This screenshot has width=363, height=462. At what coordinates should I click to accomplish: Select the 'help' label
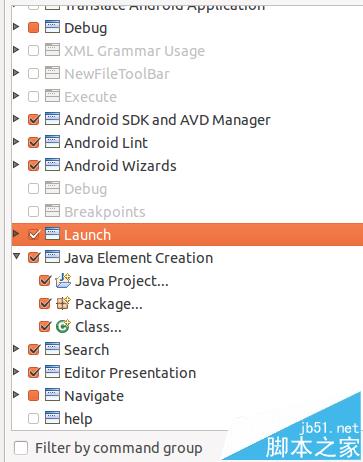coord(78,419)
